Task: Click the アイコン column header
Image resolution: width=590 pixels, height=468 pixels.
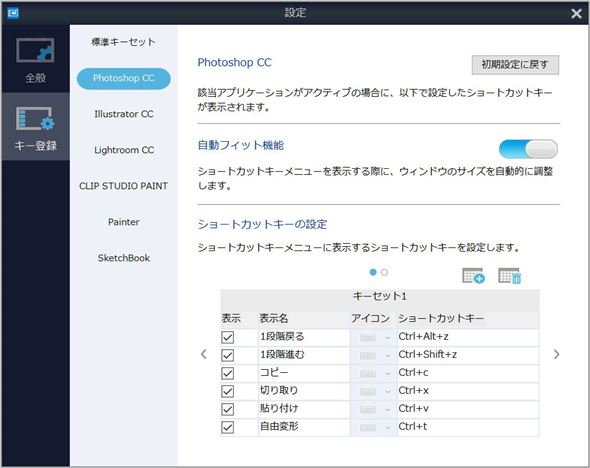Action: click(x=370, y=319)
